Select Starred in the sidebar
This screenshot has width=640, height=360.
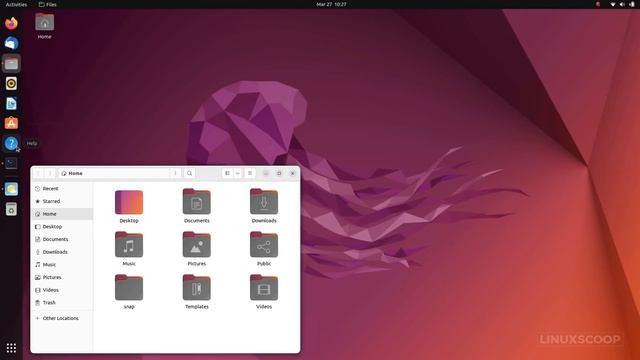pyautogui.click(x=62, y=201)
